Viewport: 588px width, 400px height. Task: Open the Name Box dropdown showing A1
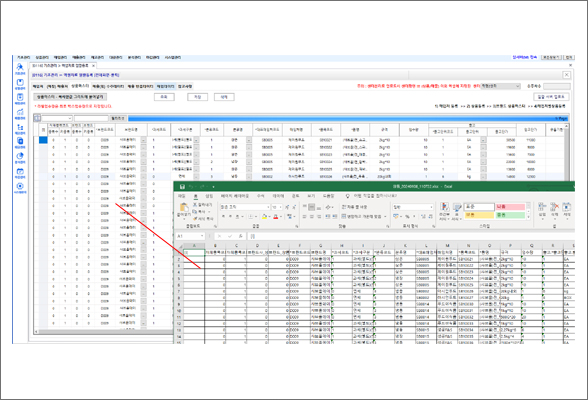202,236
